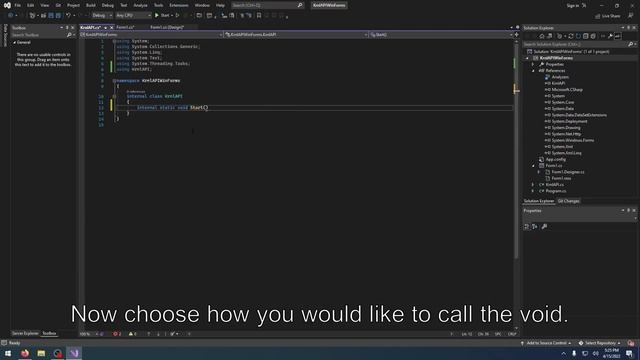Viewport: 640px width, 360px height.
Task: Click the Save All toolbar icon
Action: coord(58,16)
